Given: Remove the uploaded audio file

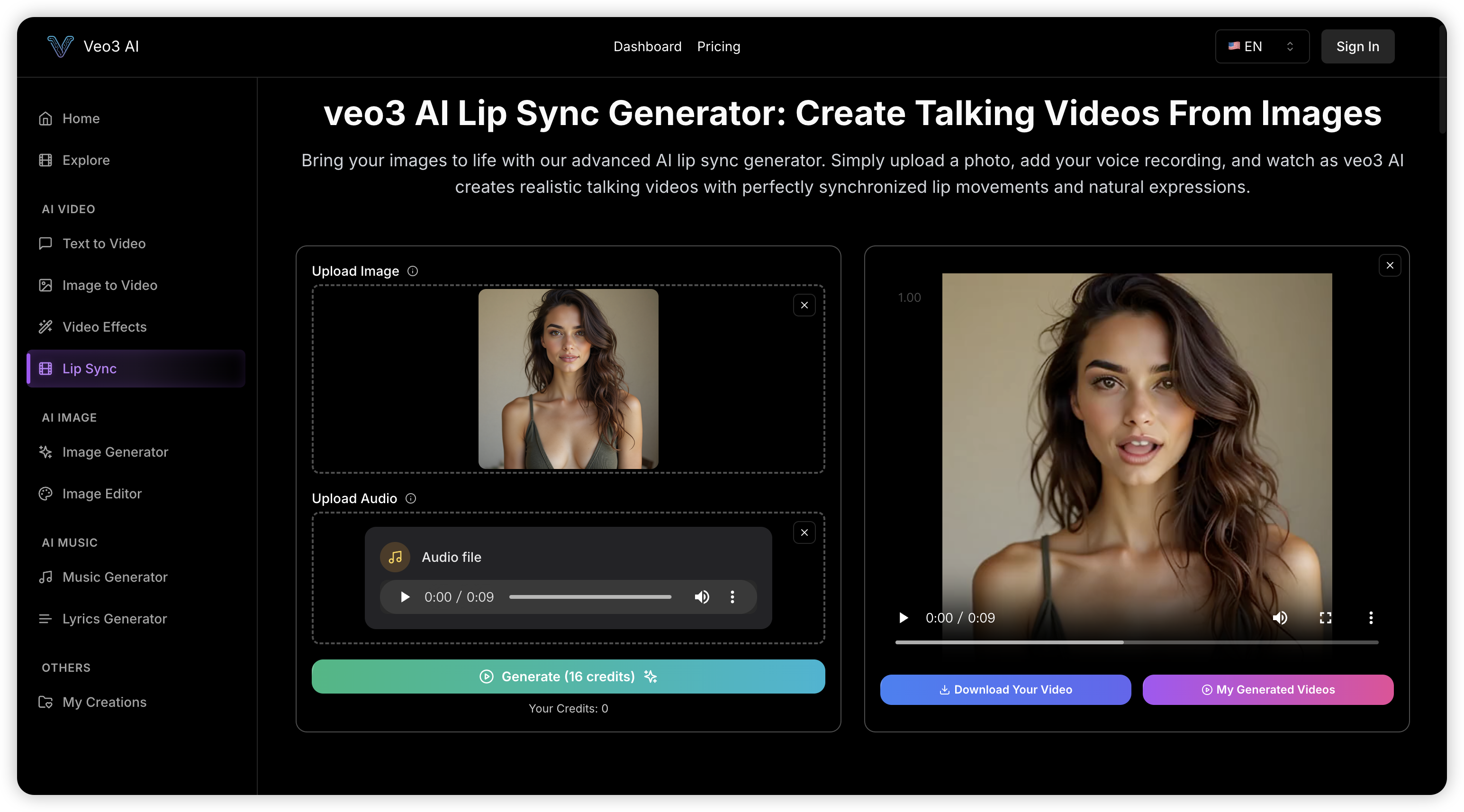Looking at the screenshot, I should pyautogui.click(x=804, y=532).
